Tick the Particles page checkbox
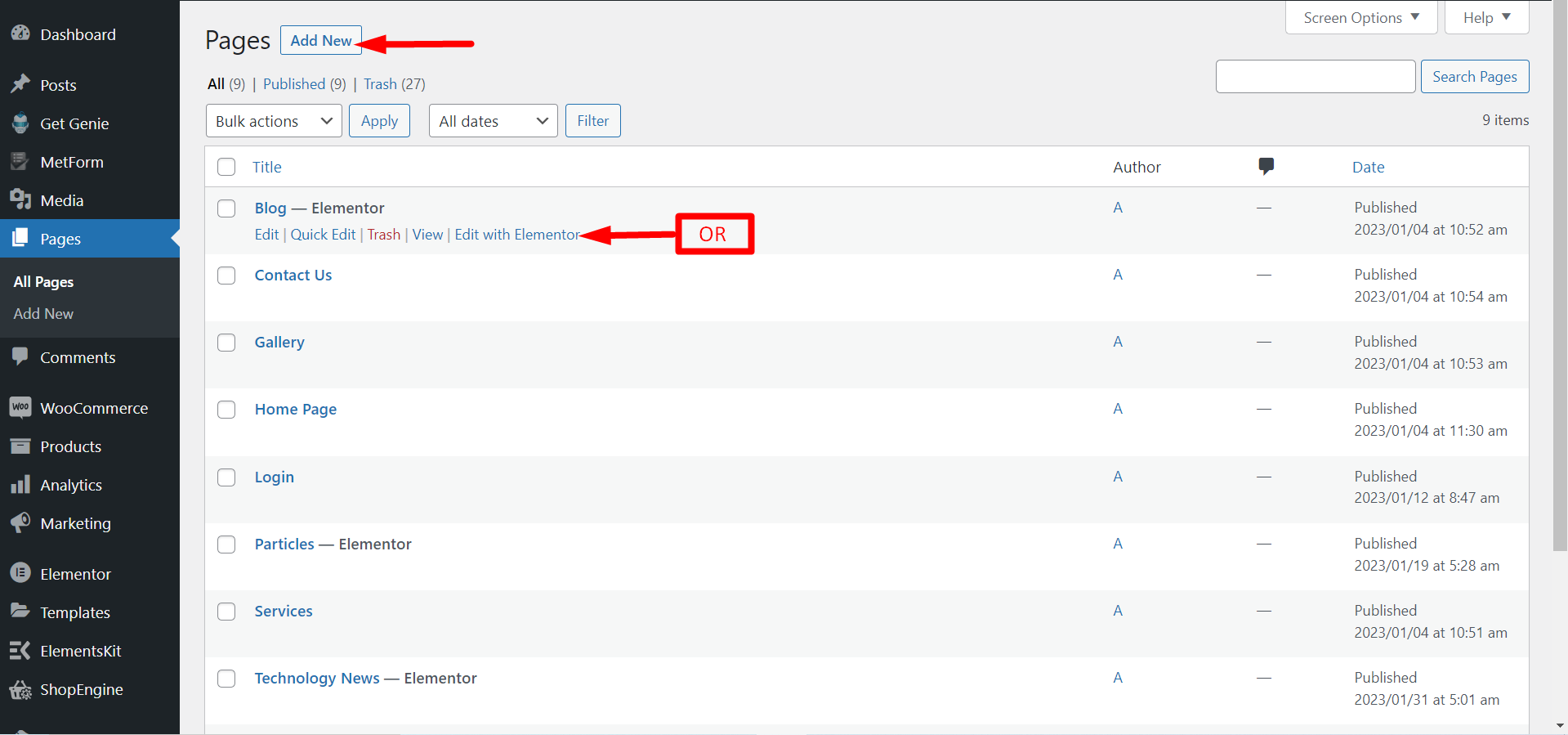This screenshot has width=1568, height=735. click(x=226, y=545)
